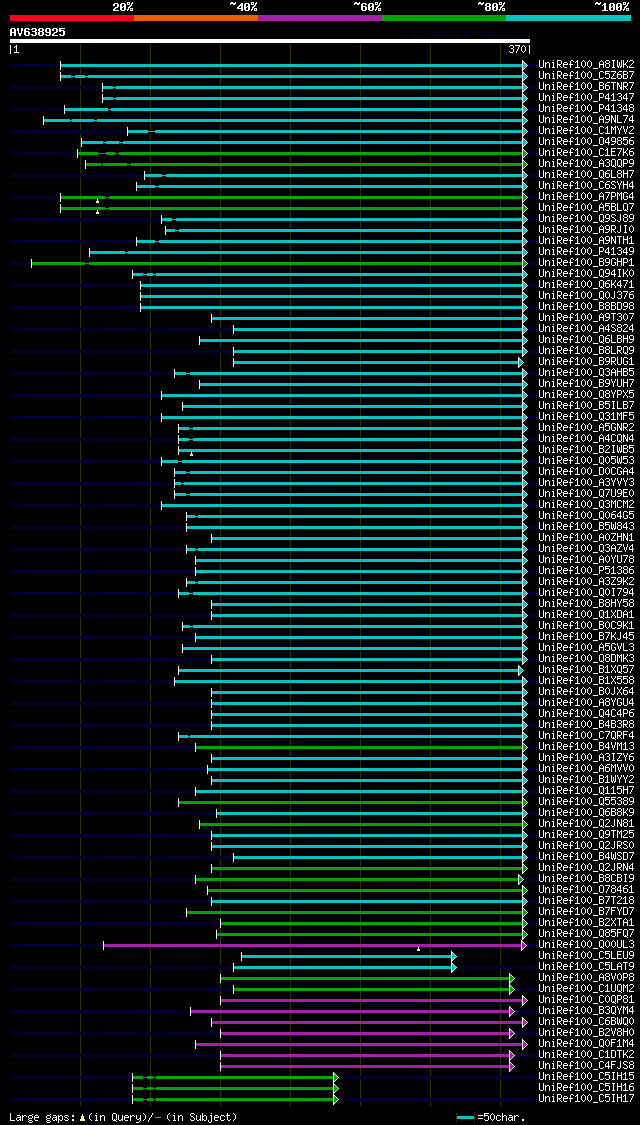The height and width of the screenshot is (1125, 640).
Task: Click UniRef100_A3QQP9 hit name
Action: (x=586, y=164)
